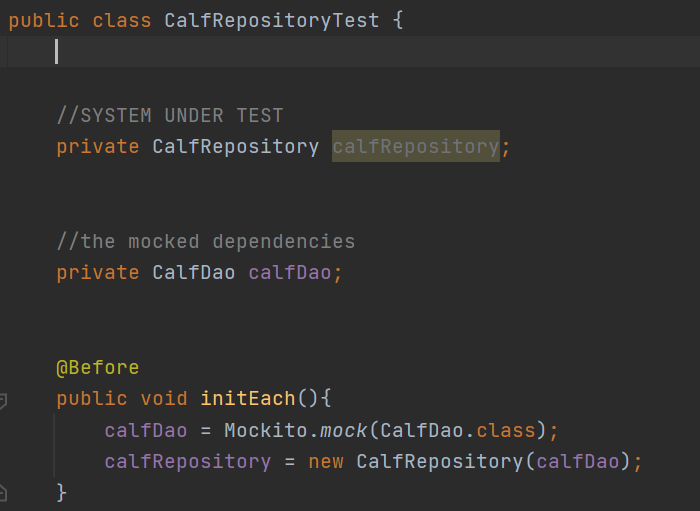The width and height of the screenshot is (700, 511).
Task: Click the calfDao field name in its declaration
Action: click(290, 272)
